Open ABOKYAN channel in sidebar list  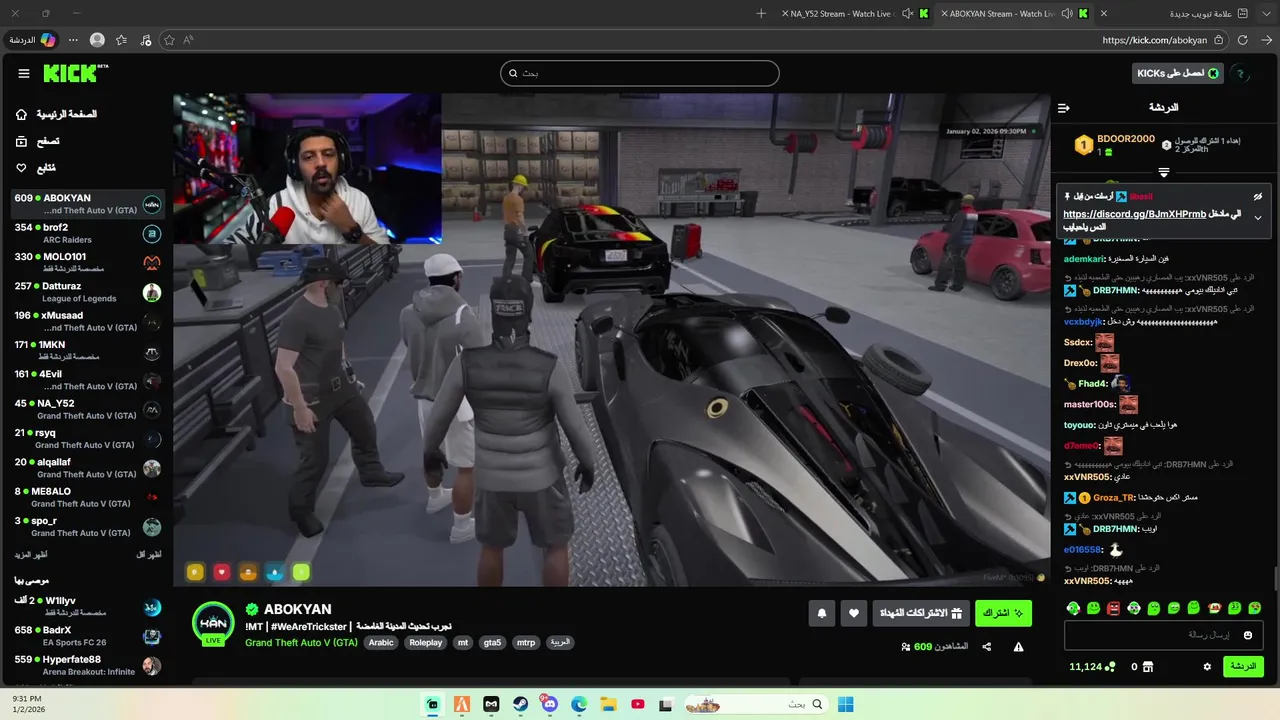87,204
